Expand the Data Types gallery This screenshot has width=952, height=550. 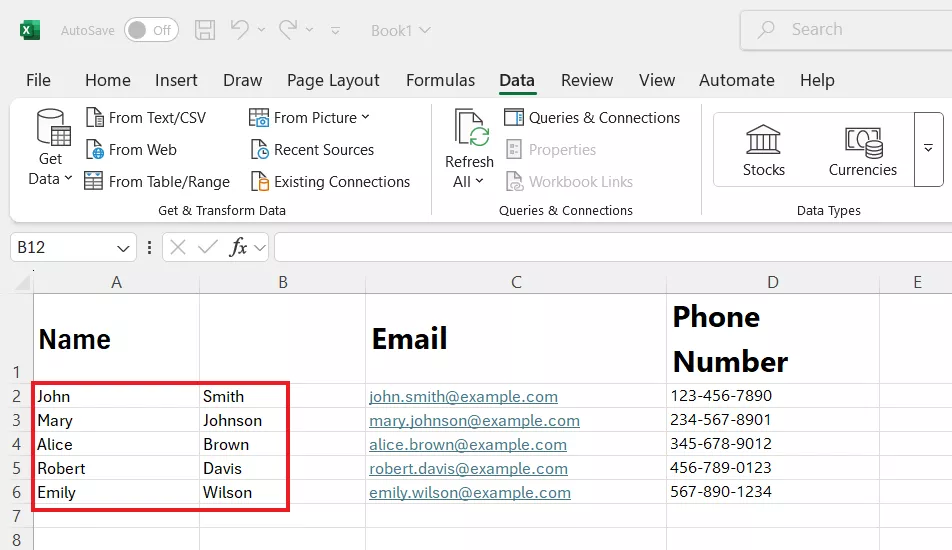pos(928,149)
